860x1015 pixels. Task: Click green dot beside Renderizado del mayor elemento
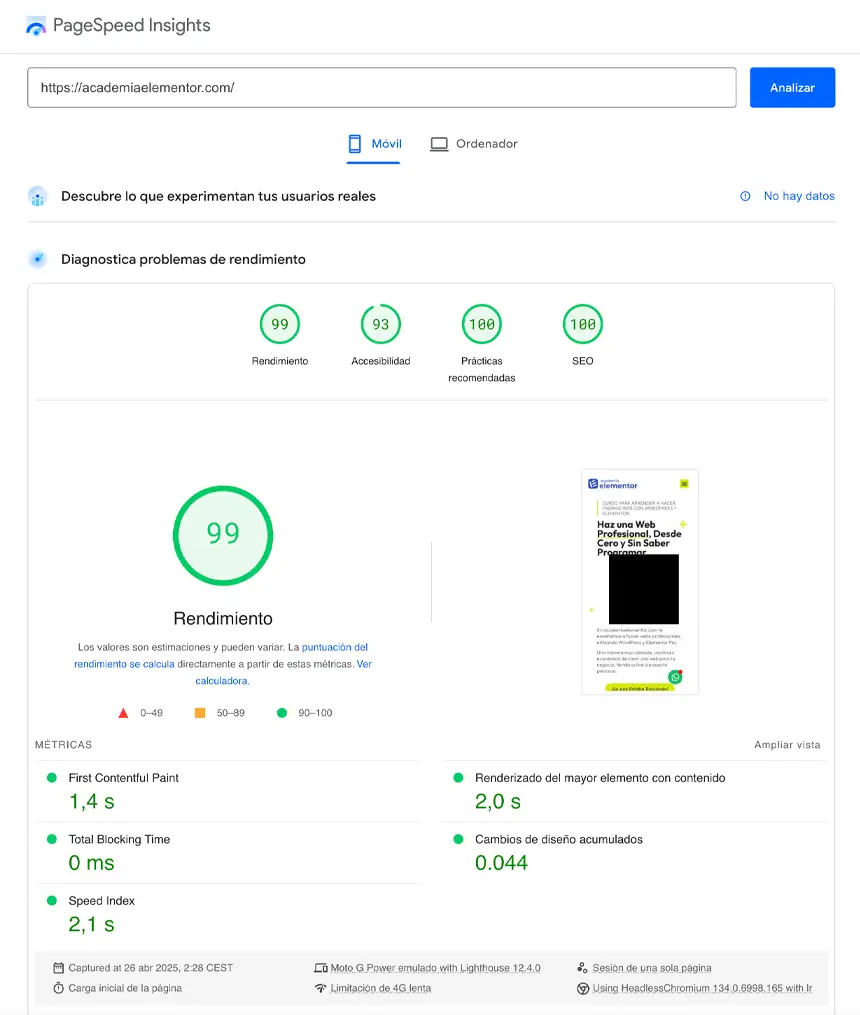click(x=458, y=777)
